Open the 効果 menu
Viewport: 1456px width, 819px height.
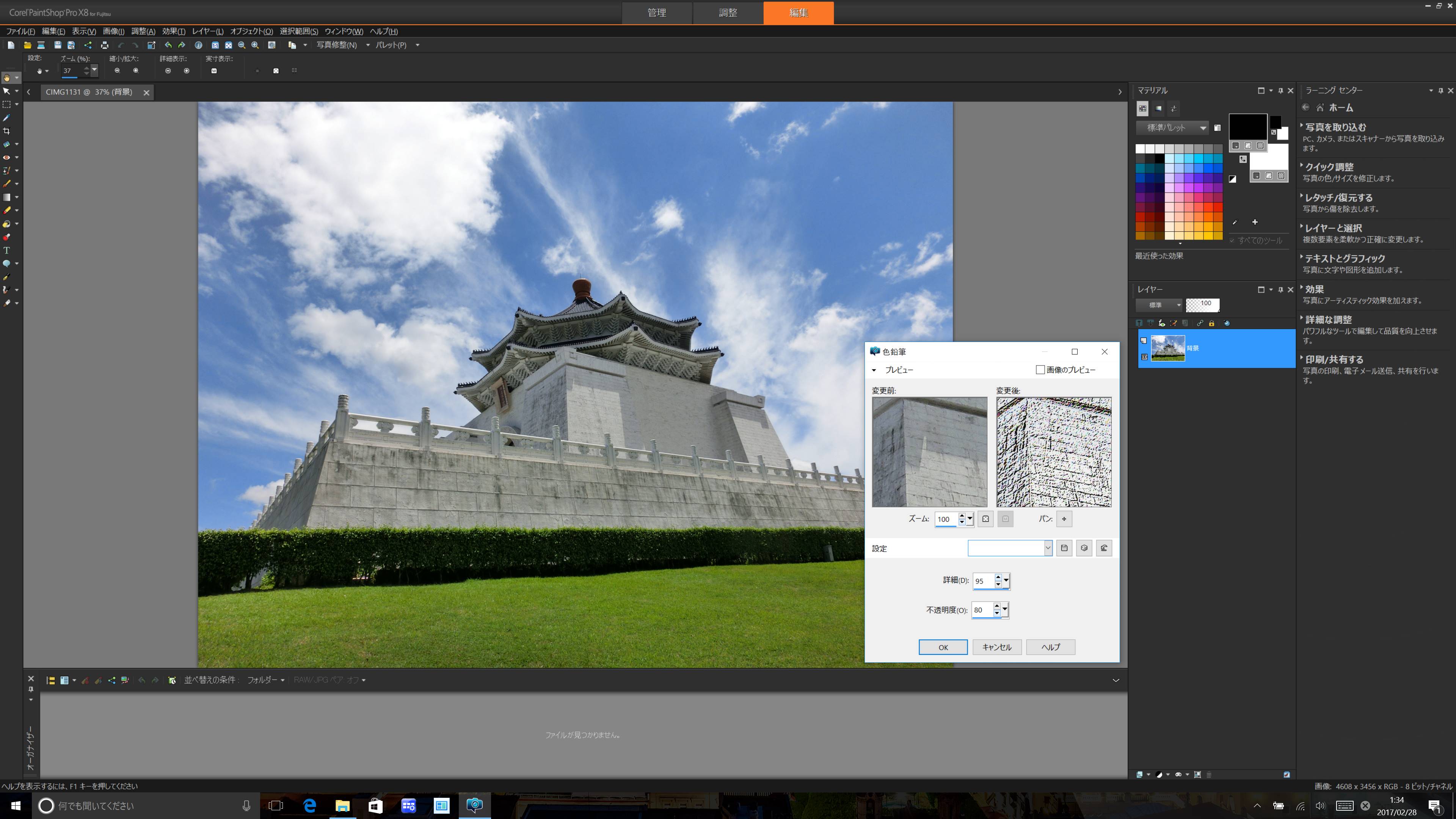(173, 31)
